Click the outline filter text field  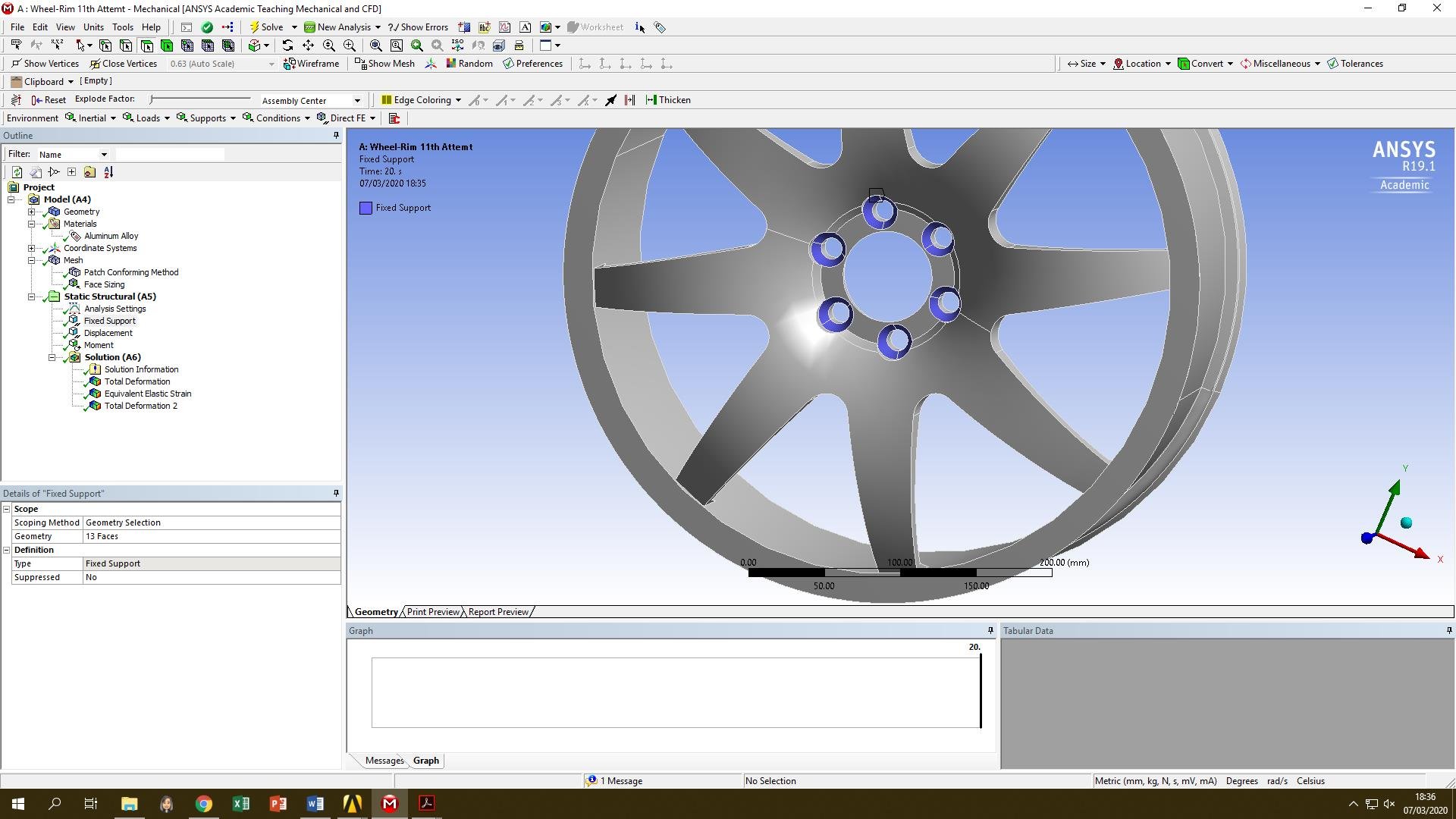click(x=170, y=155)
